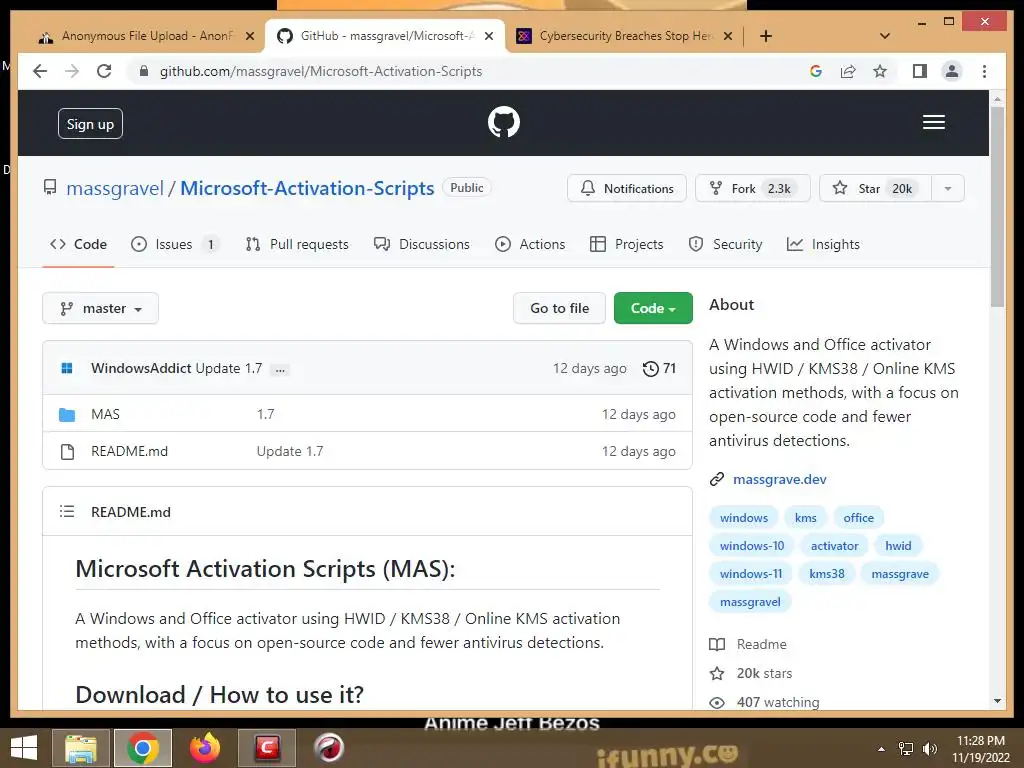Open the README.md file

pyautogui.click(x=129, y=451)
